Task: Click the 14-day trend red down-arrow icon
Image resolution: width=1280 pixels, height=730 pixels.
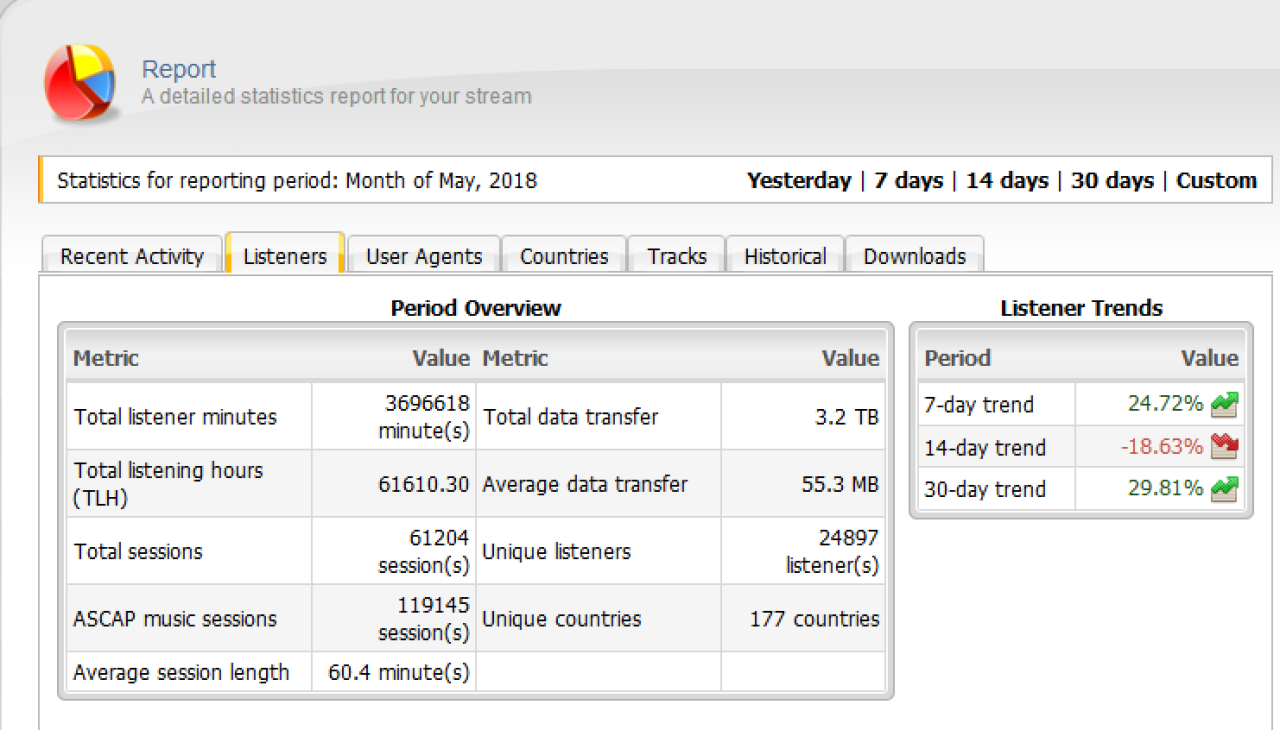Action: click(1224, 447)
